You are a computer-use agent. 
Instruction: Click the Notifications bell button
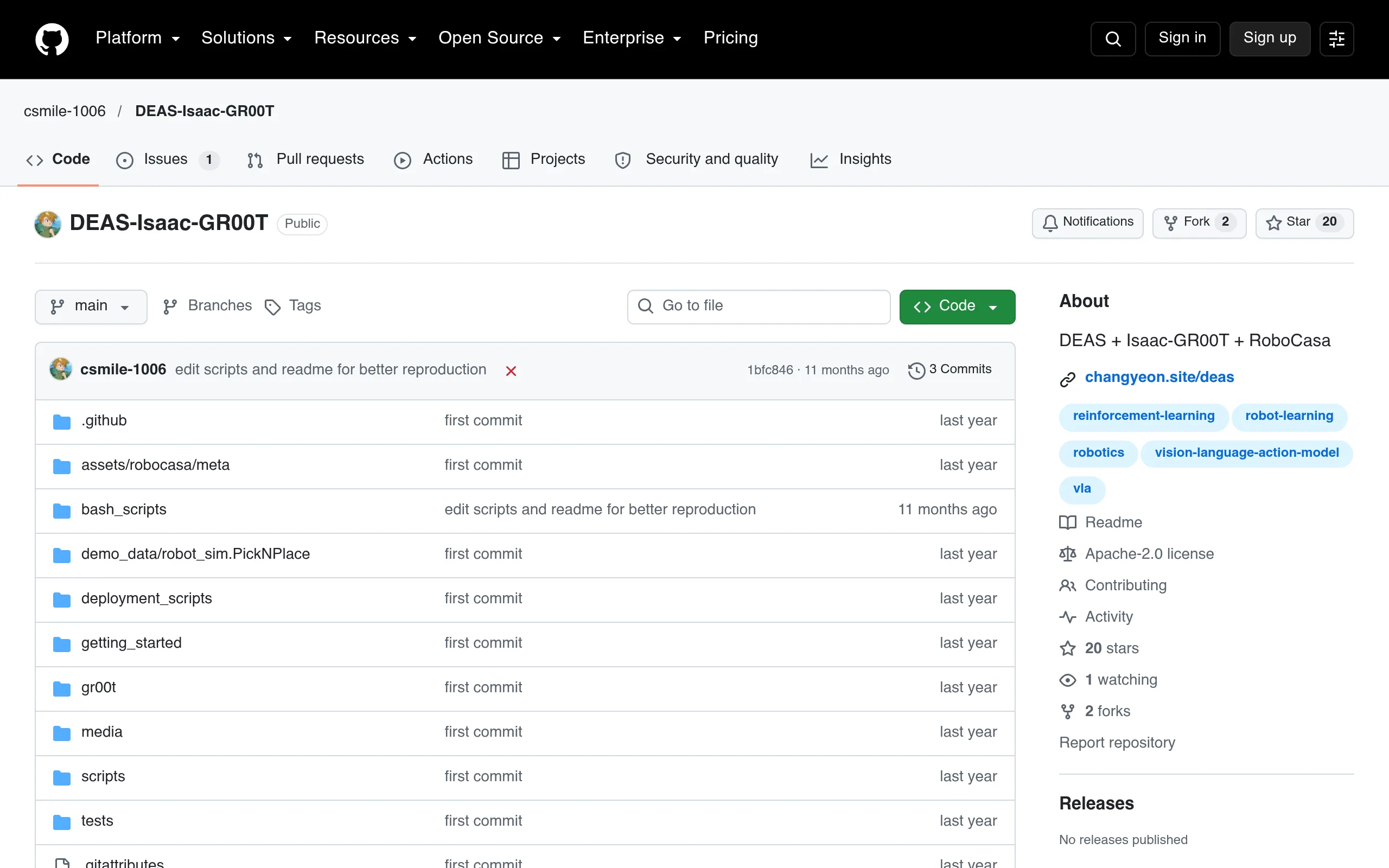(x=1087, y=223)
